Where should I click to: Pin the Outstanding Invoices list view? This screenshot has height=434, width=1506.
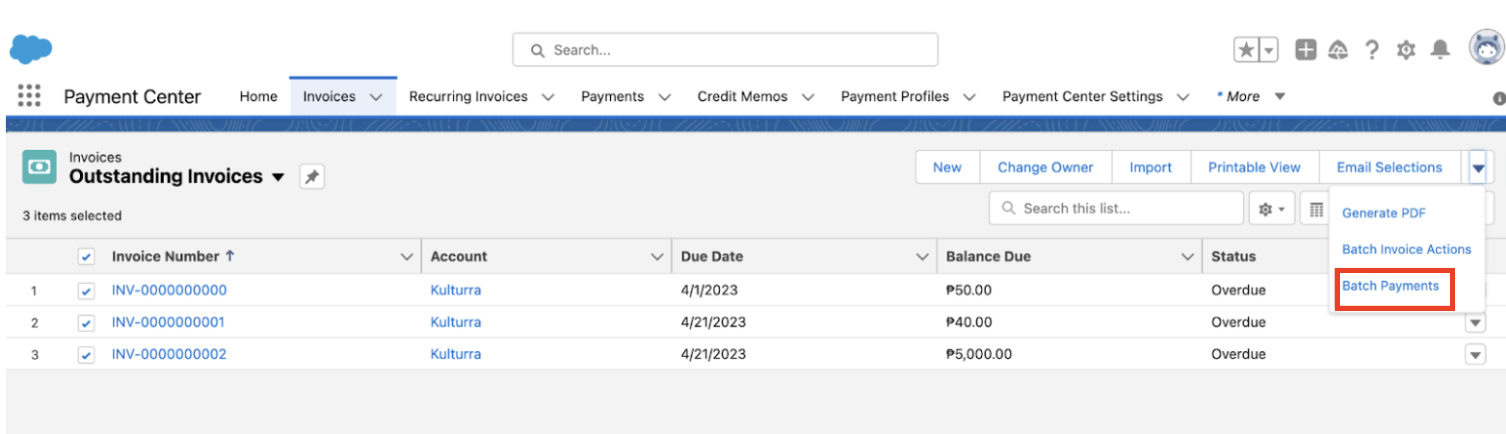[x=312, y=177]
